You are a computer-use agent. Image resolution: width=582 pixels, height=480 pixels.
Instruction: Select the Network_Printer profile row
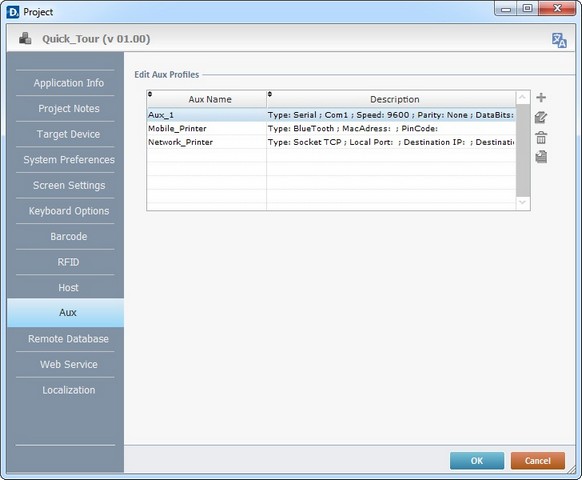pyautogui.click(x=331, y=142)
